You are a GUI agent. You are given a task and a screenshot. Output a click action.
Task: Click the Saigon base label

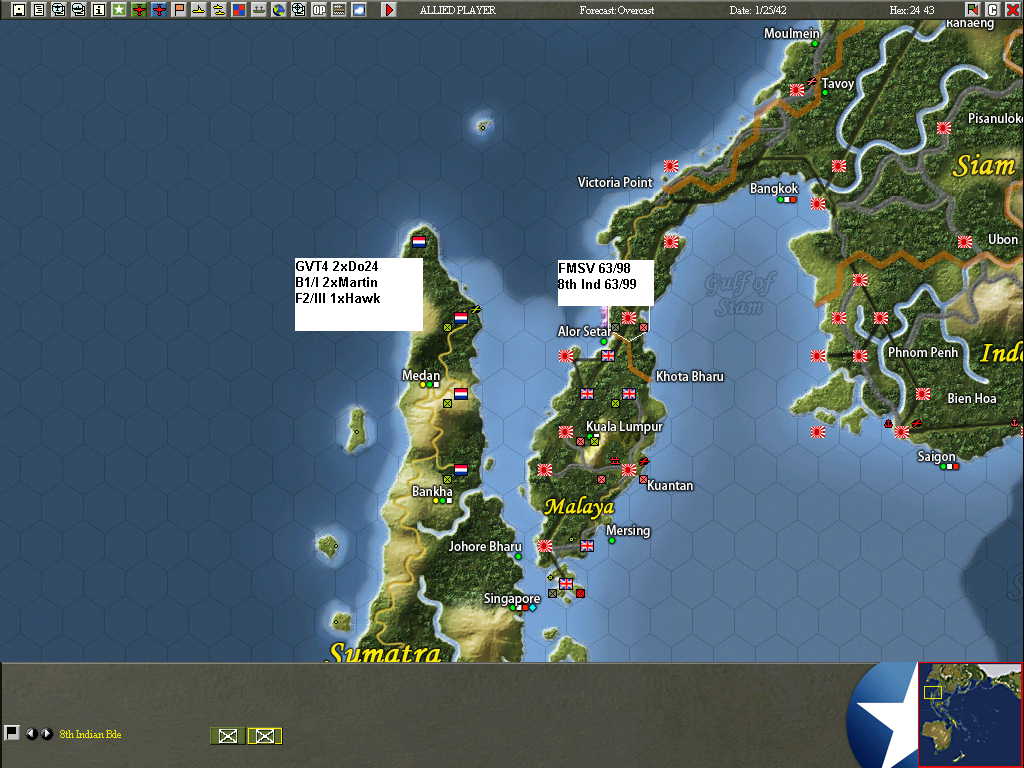936,456
